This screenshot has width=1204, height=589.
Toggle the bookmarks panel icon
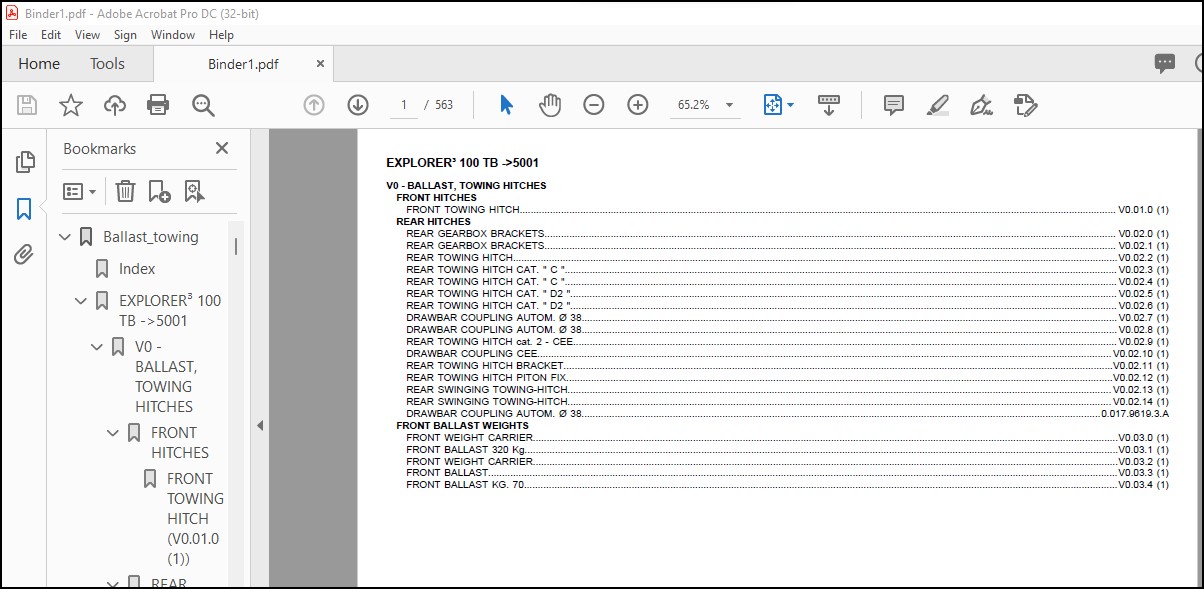24,209
